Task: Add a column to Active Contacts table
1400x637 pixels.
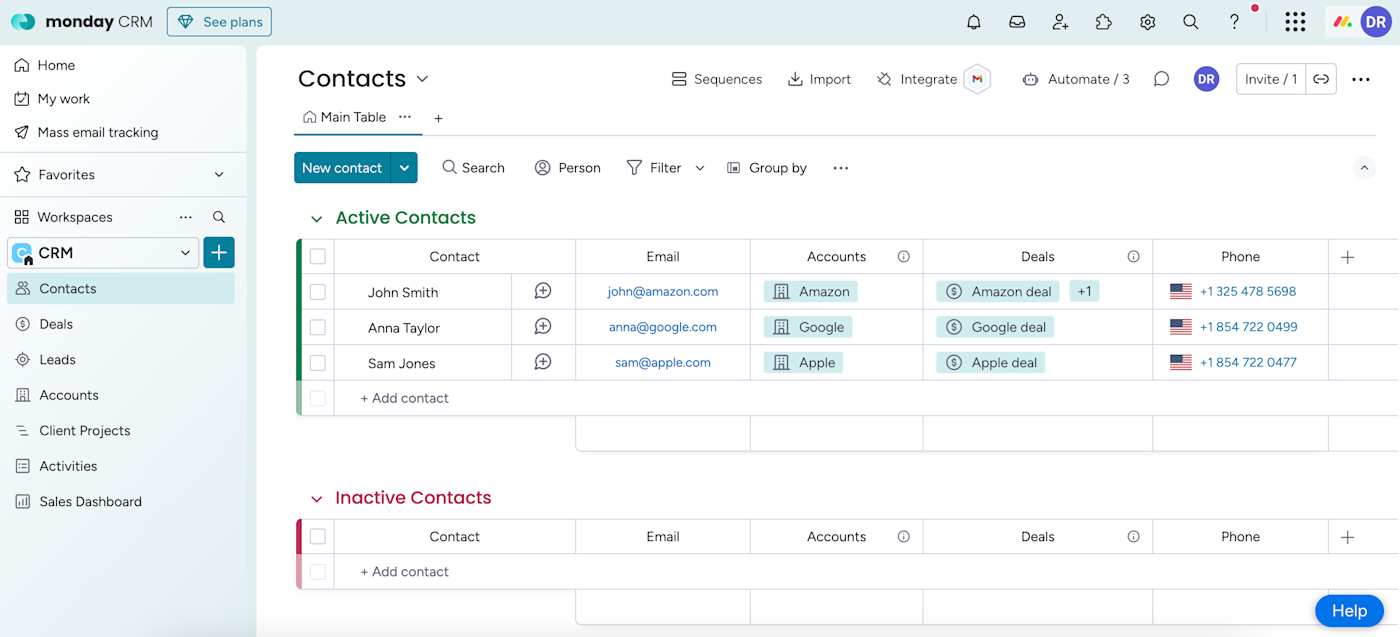Action: [1348, 257]
